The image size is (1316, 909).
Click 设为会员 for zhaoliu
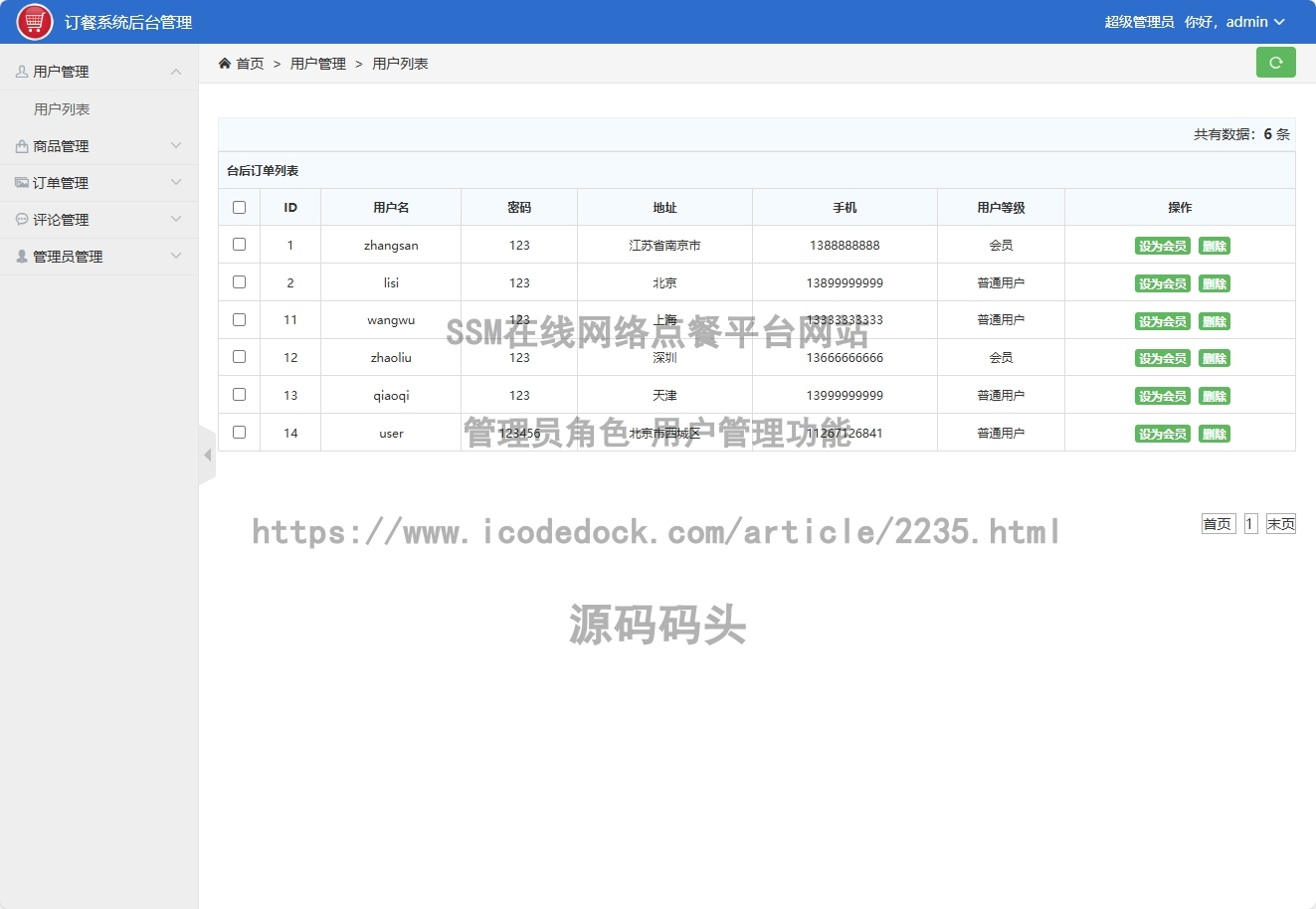point(1162,358)
